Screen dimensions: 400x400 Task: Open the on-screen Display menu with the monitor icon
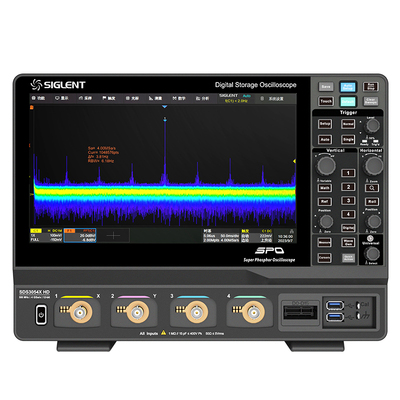[62, 98]
